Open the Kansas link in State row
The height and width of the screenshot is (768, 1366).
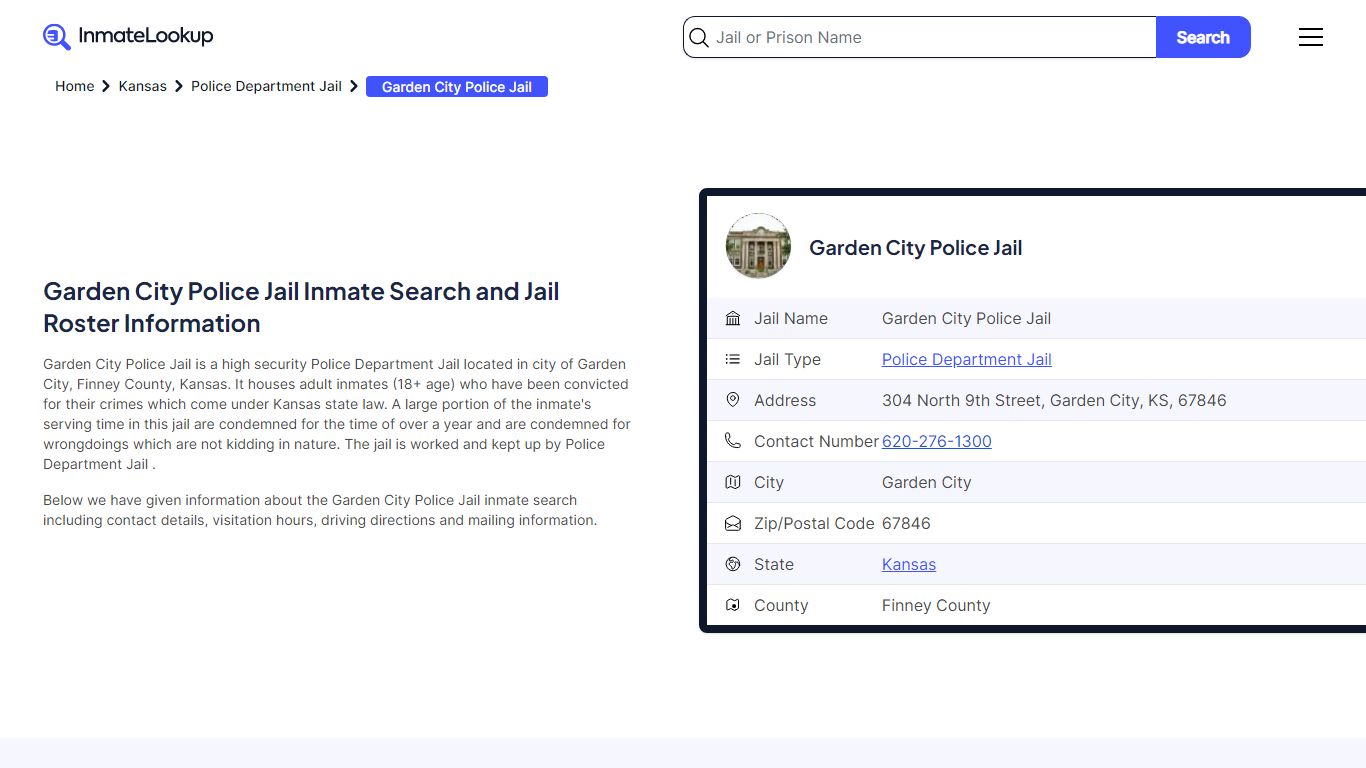(x=909, y=564)
